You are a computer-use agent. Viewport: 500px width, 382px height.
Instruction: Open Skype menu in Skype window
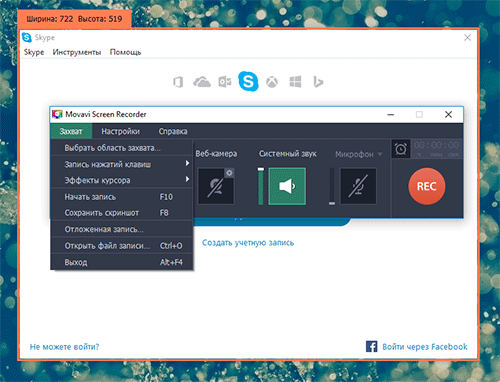(x=34, y=52)
